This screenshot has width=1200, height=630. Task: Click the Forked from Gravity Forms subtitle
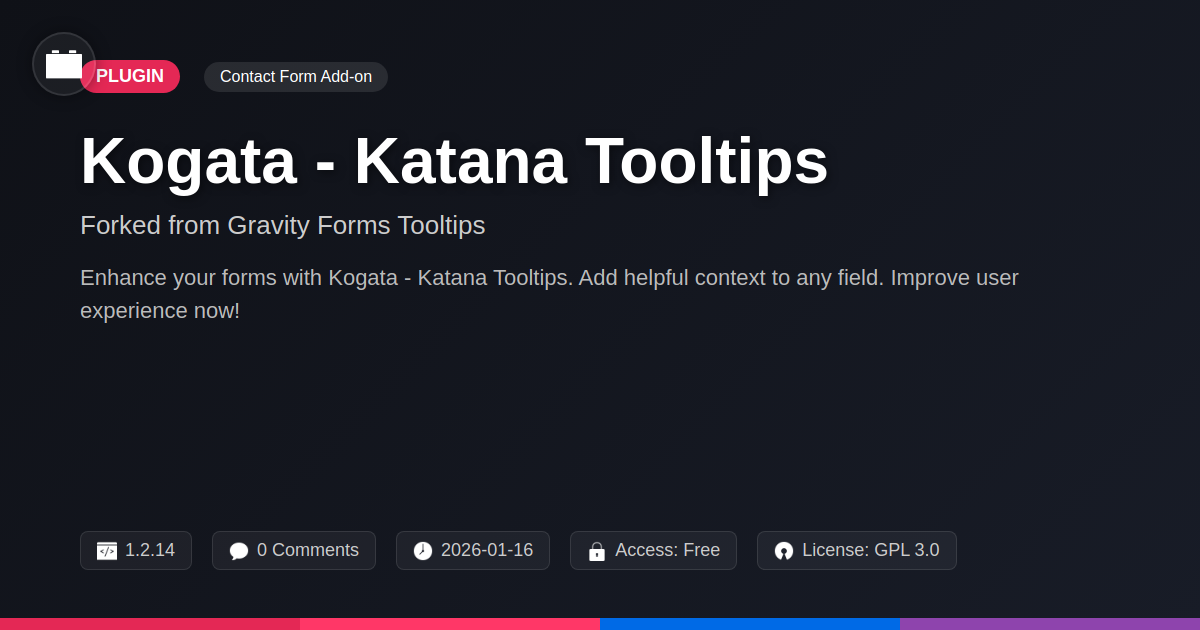(x=282, y=226)
